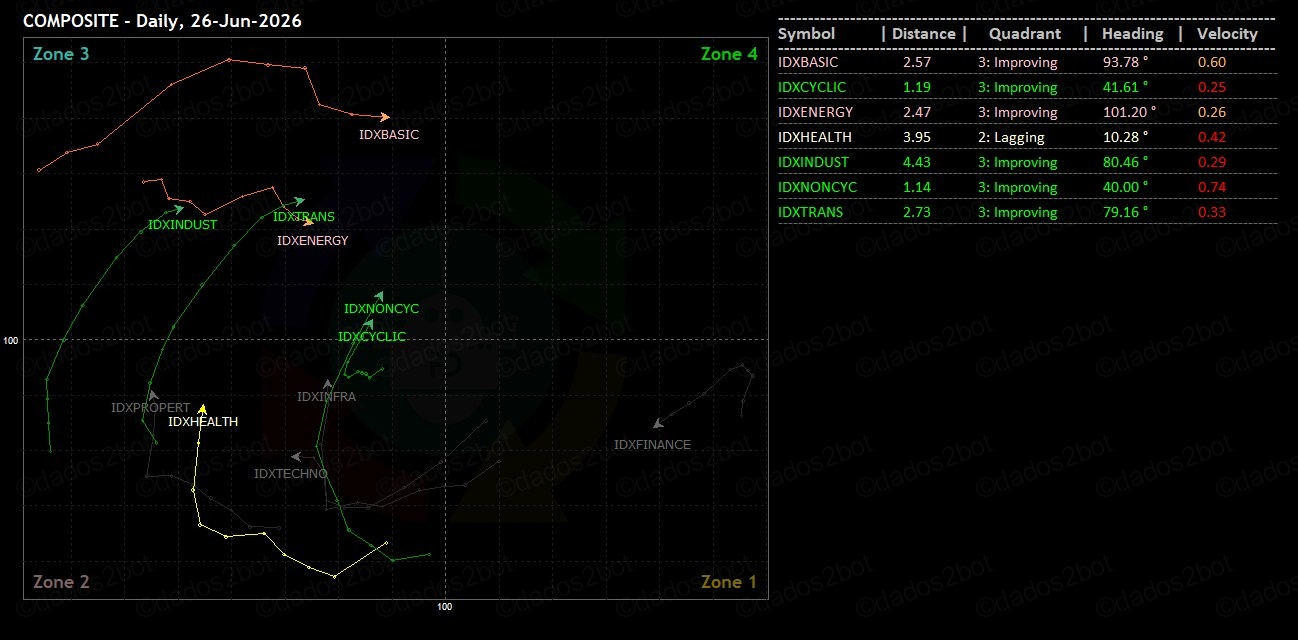Click the Zone 4 label
The image size is (1298, 640).
[x=729, y=54]
